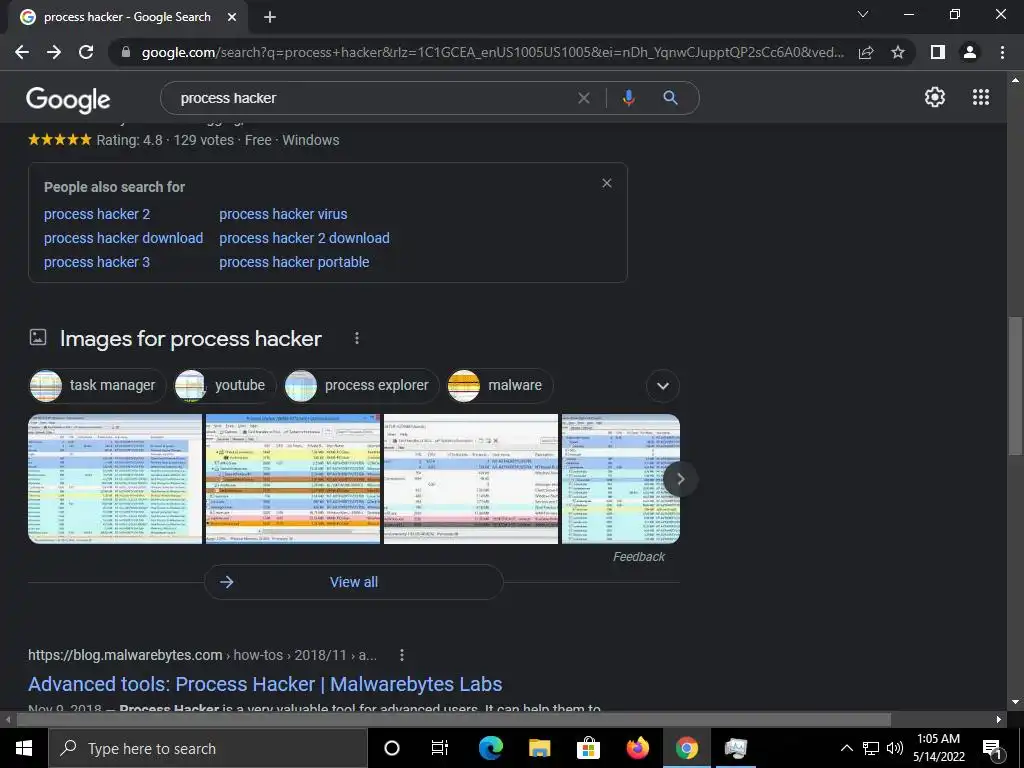Open the Windows Start menu
This screenshot has width=1024, height=768.
pyautogui.click(x=24, y=748)
